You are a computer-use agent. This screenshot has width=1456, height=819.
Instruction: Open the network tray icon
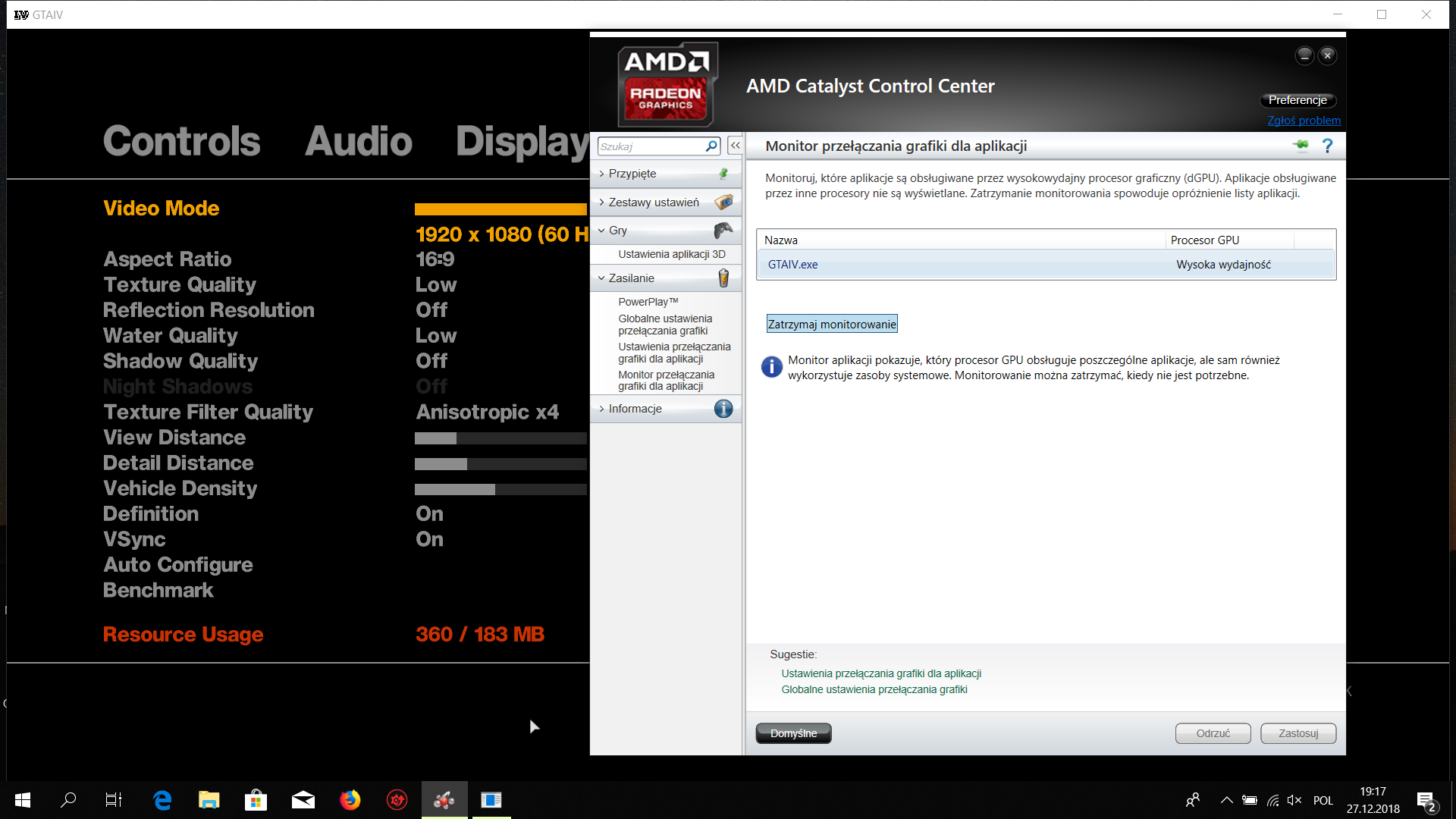coord(1273,800)
